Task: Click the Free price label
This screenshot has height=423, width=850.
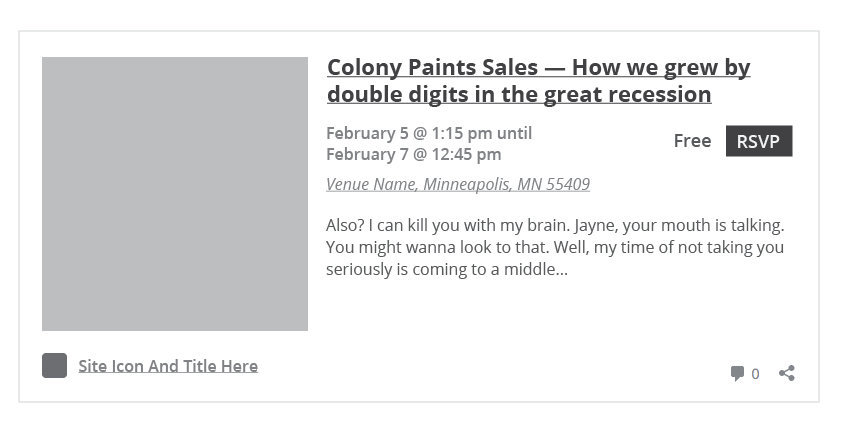Action: (692, 141)
